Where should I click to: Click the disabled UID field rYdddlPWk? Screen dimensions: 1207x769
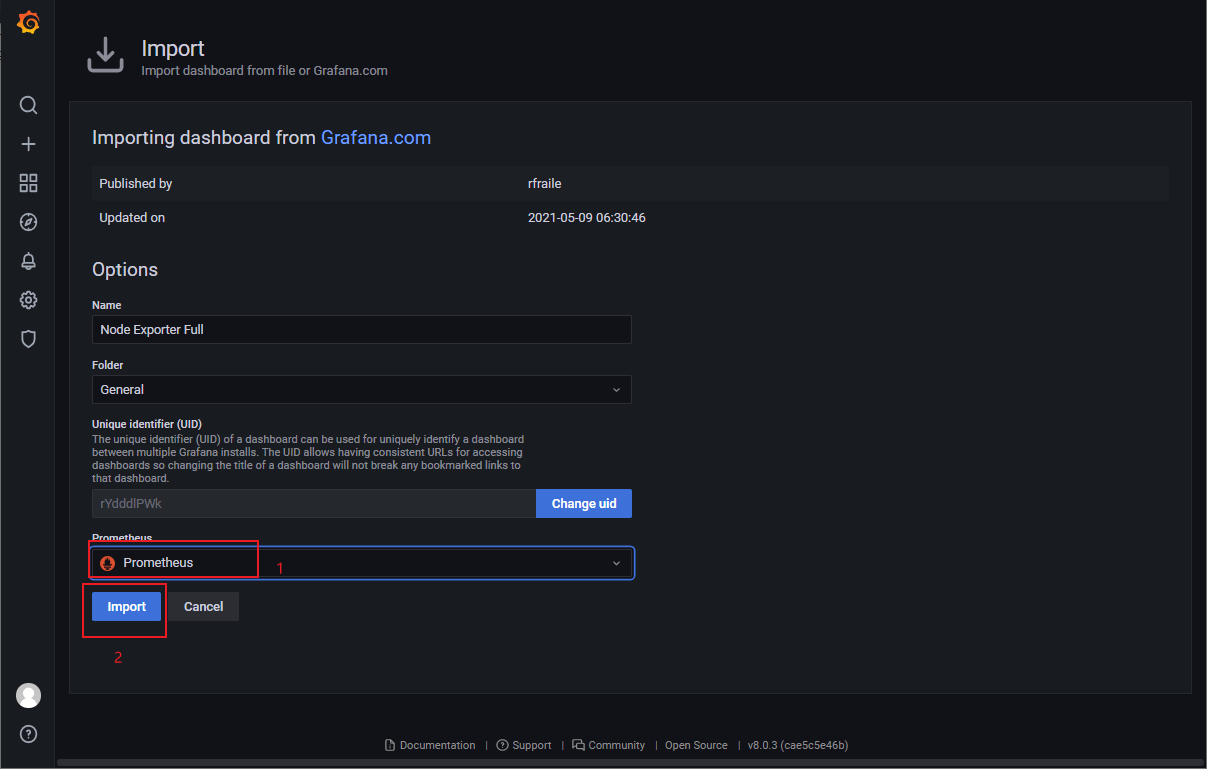314,503
